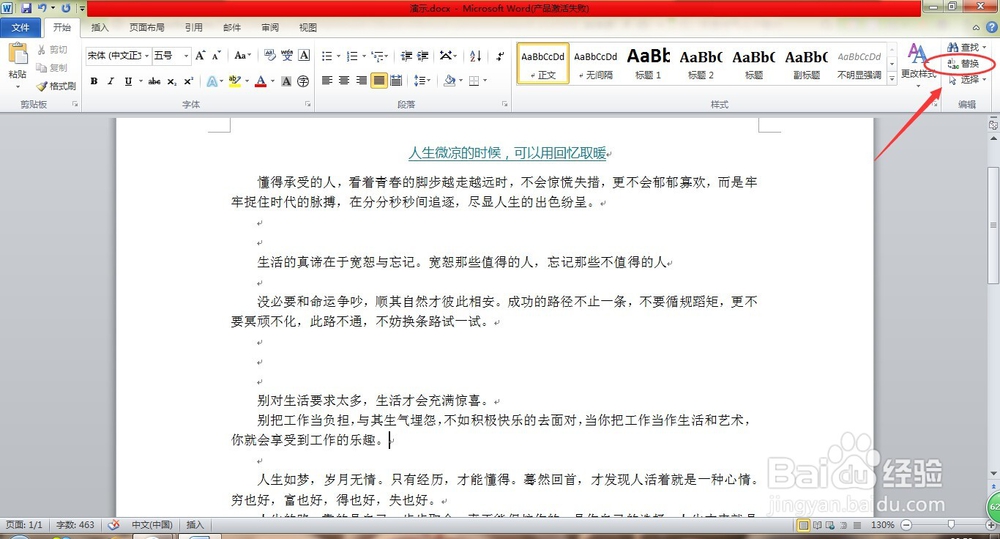This screenshot has width=1000, height=539.
Task: Switch to the Page Layout (页面布局) tab
Action: point(147,27)
